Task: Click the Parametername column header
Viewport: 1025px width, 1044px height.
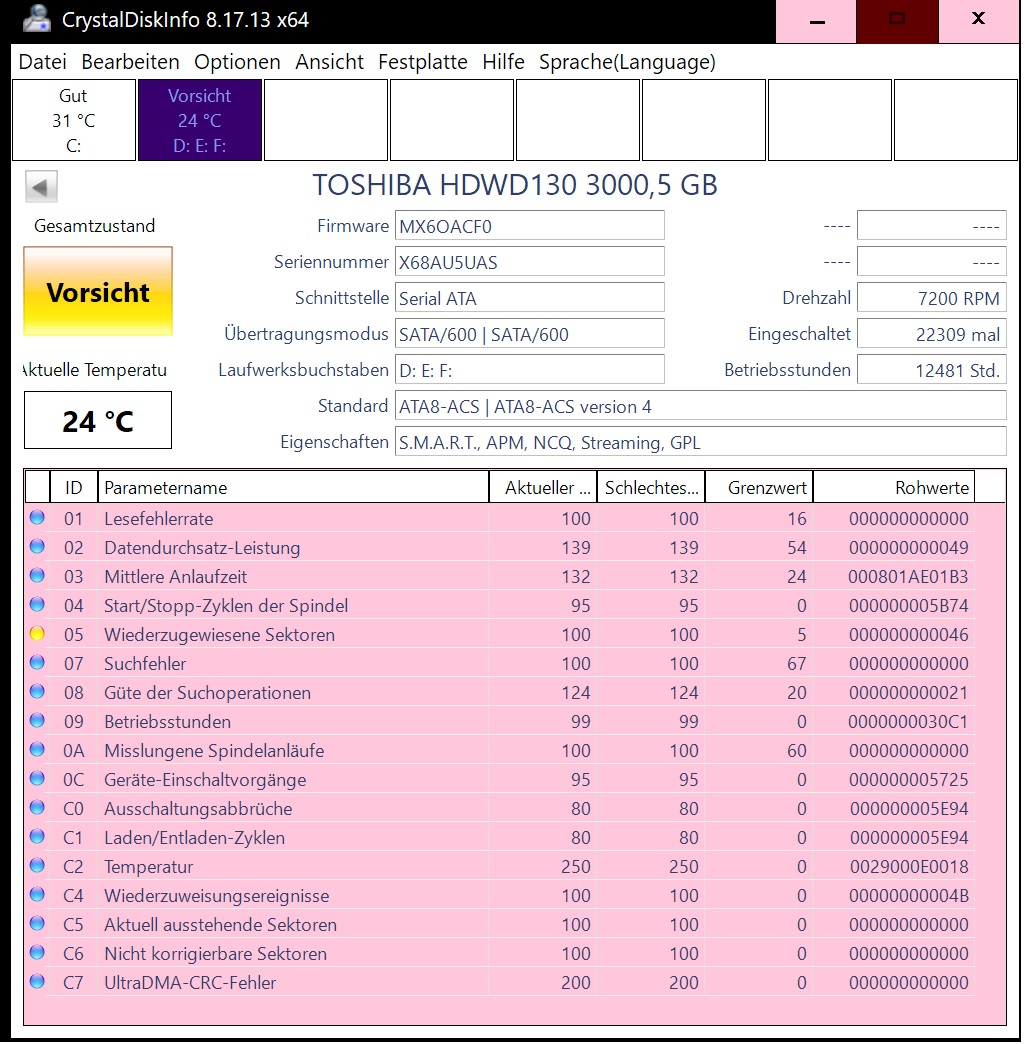Action: pyautogui.click(x=293, y=487)
